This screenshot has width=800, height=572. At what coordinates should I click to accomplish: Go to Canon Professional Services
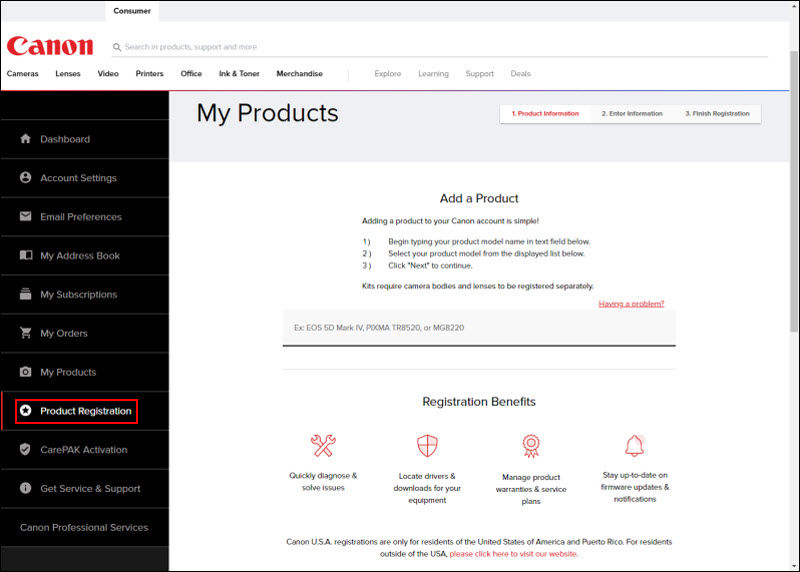84,528
